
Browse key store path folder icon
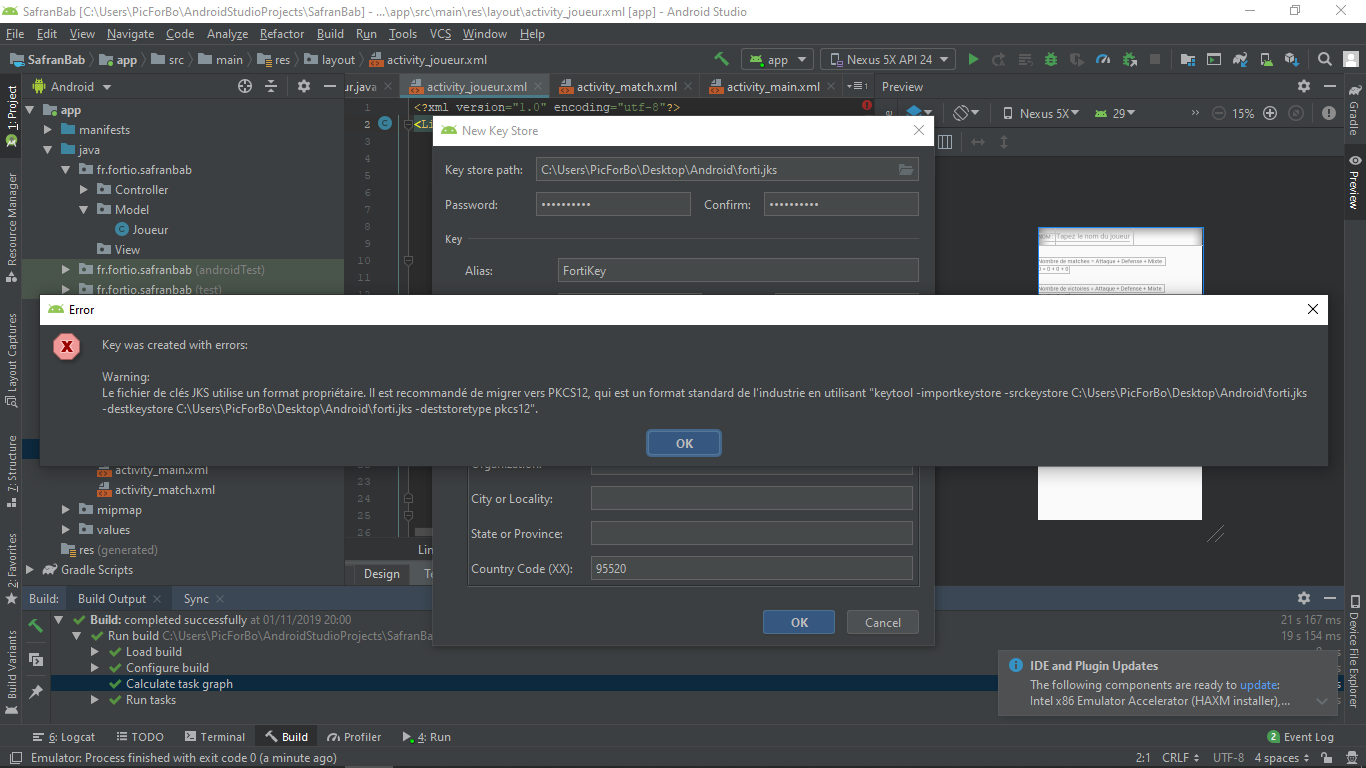tap(906, 170)
